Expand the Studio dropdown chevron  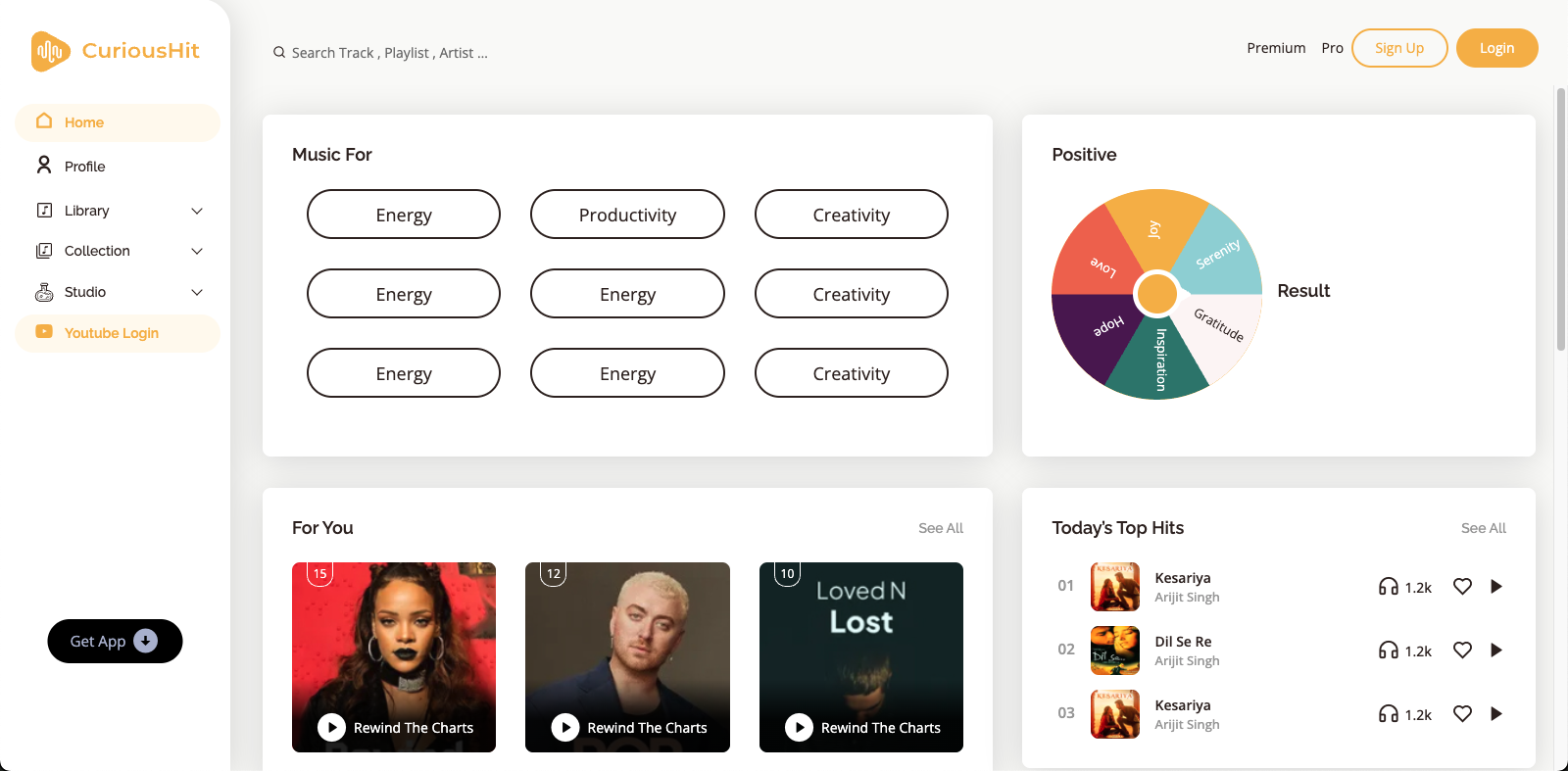pyautogui.click(x=197, y=293)
